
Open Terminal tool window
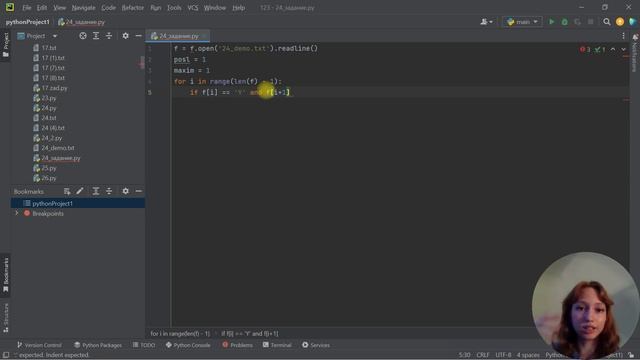pyautogui.click(x=277, y=345)
